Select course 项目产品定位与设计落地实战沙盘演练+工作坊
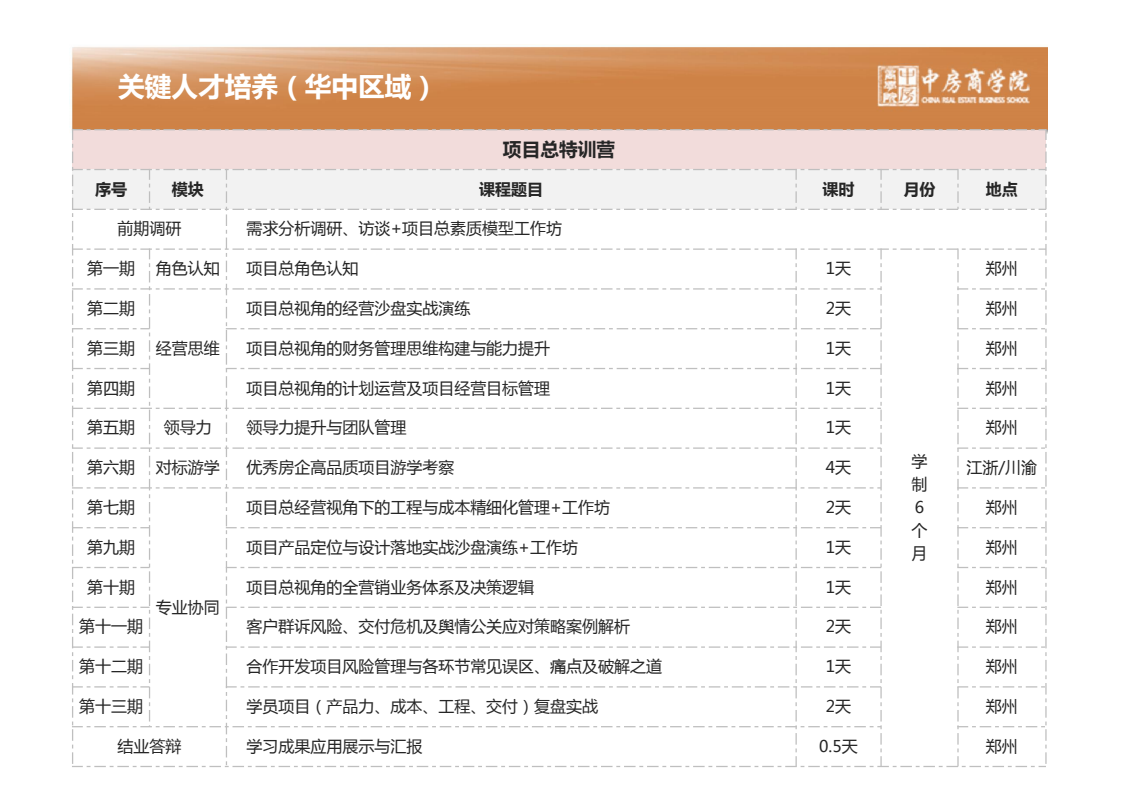The height and width of the screenshot is (789, 1121). point(412,547)
